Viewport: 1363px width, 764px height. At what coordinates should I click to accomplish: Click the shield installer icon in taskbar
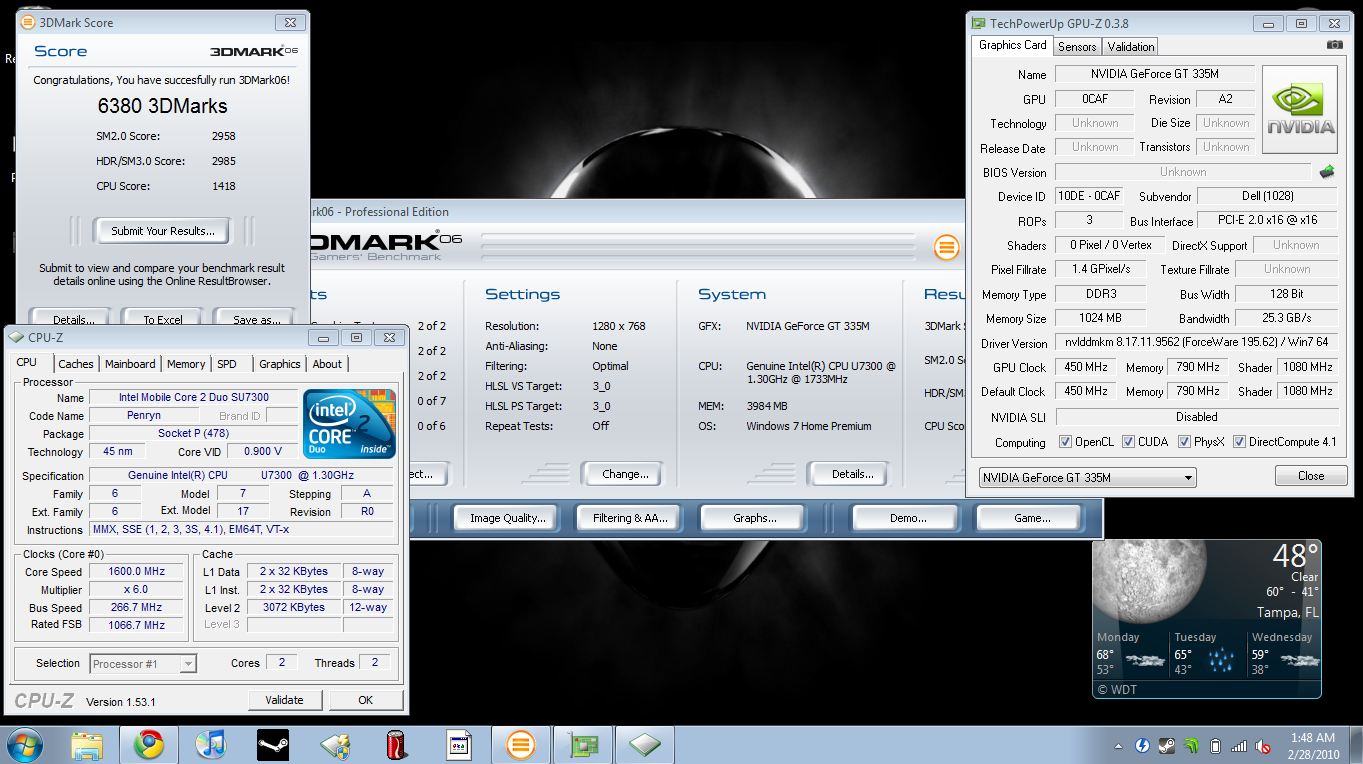click(x=335, y=745)
